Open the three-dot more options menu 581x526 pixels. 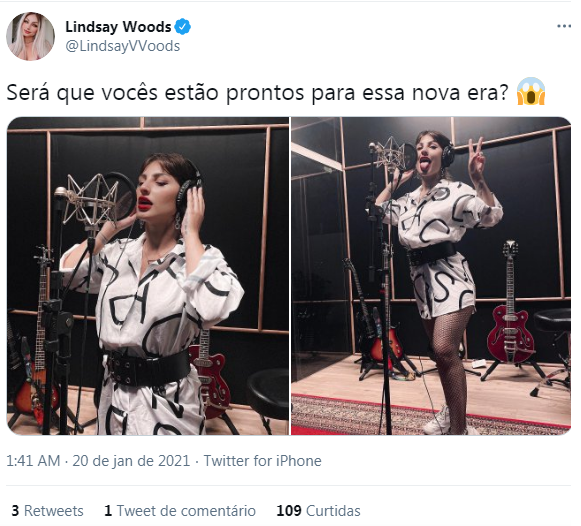coord(564,26)
